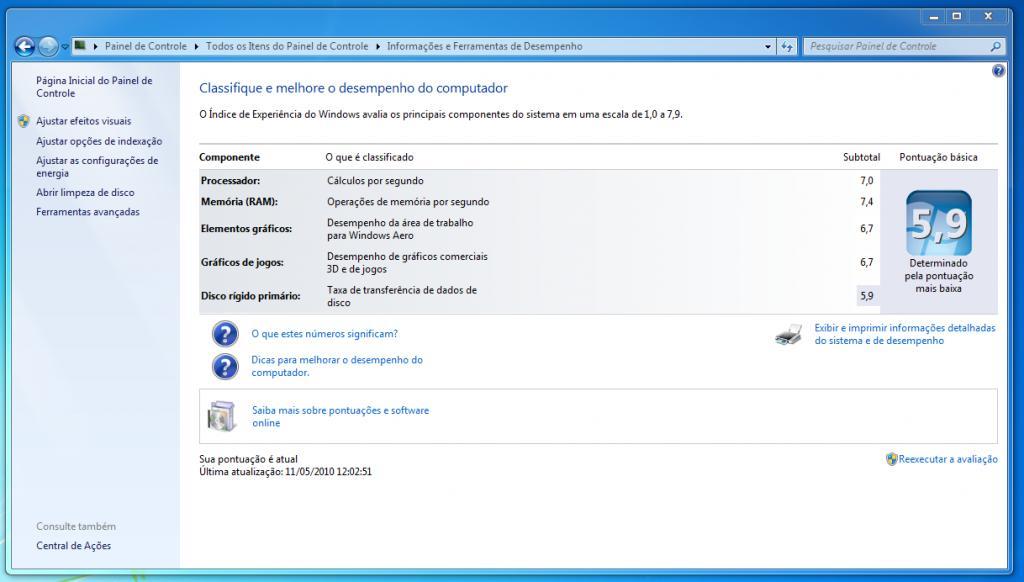The image size is (1024, 582).
Task: Select the Disco rígido primário row label
Action: point(250,296)
